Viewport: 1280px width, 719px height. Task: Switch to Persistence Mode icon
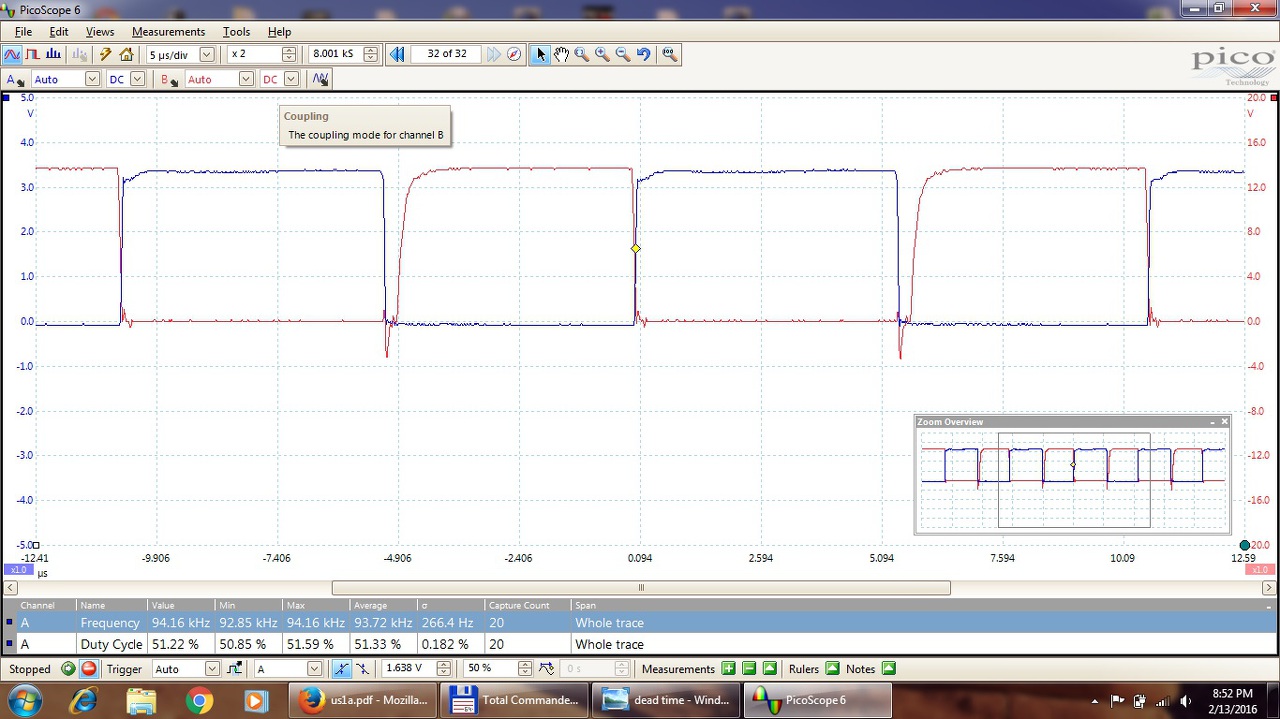pos(33,54)
